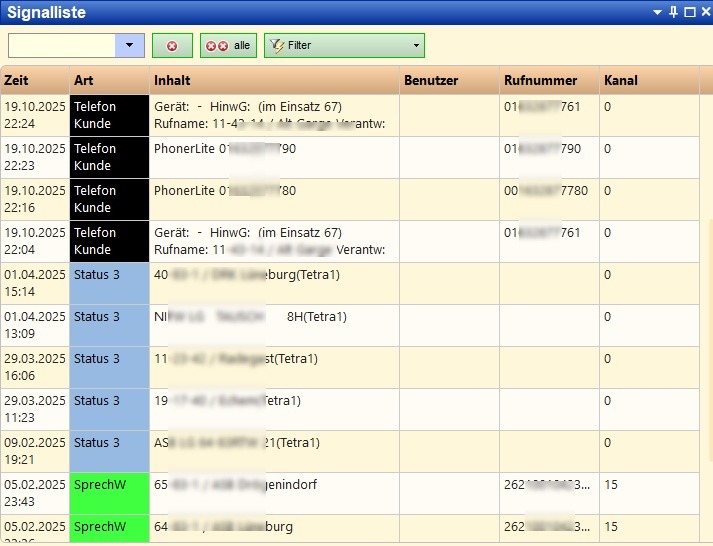Image resolution: width=713 pixels, height=546 pixels.
Task: Sort by the Zeit column header
Action: 34,81
